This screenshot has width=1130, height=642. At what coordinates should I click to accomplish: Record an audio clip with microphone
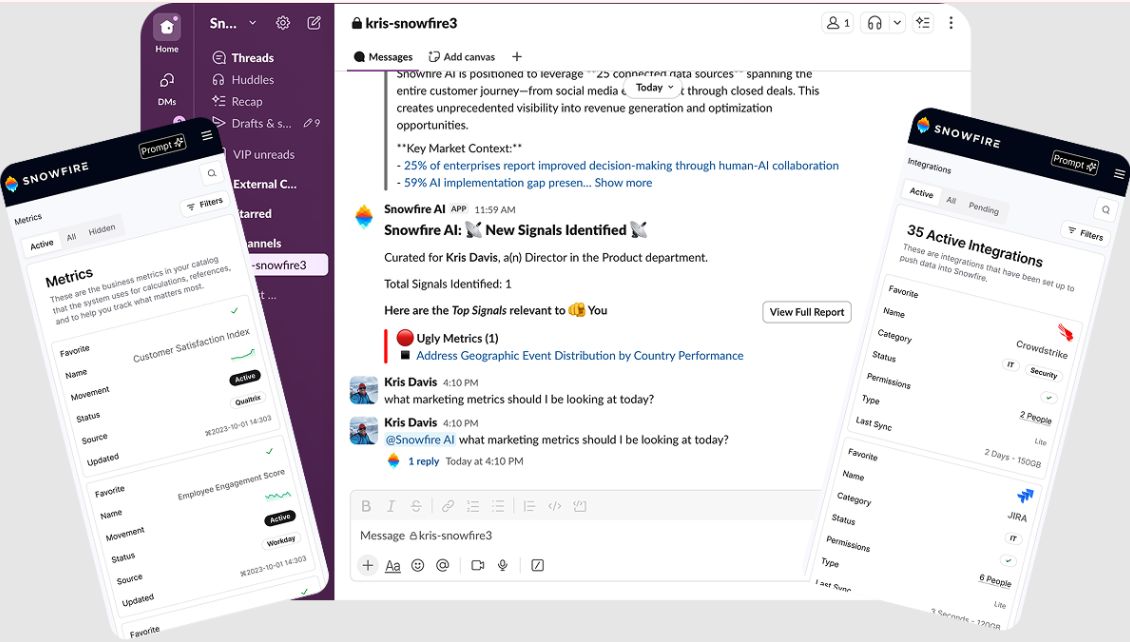pos(503,566)
